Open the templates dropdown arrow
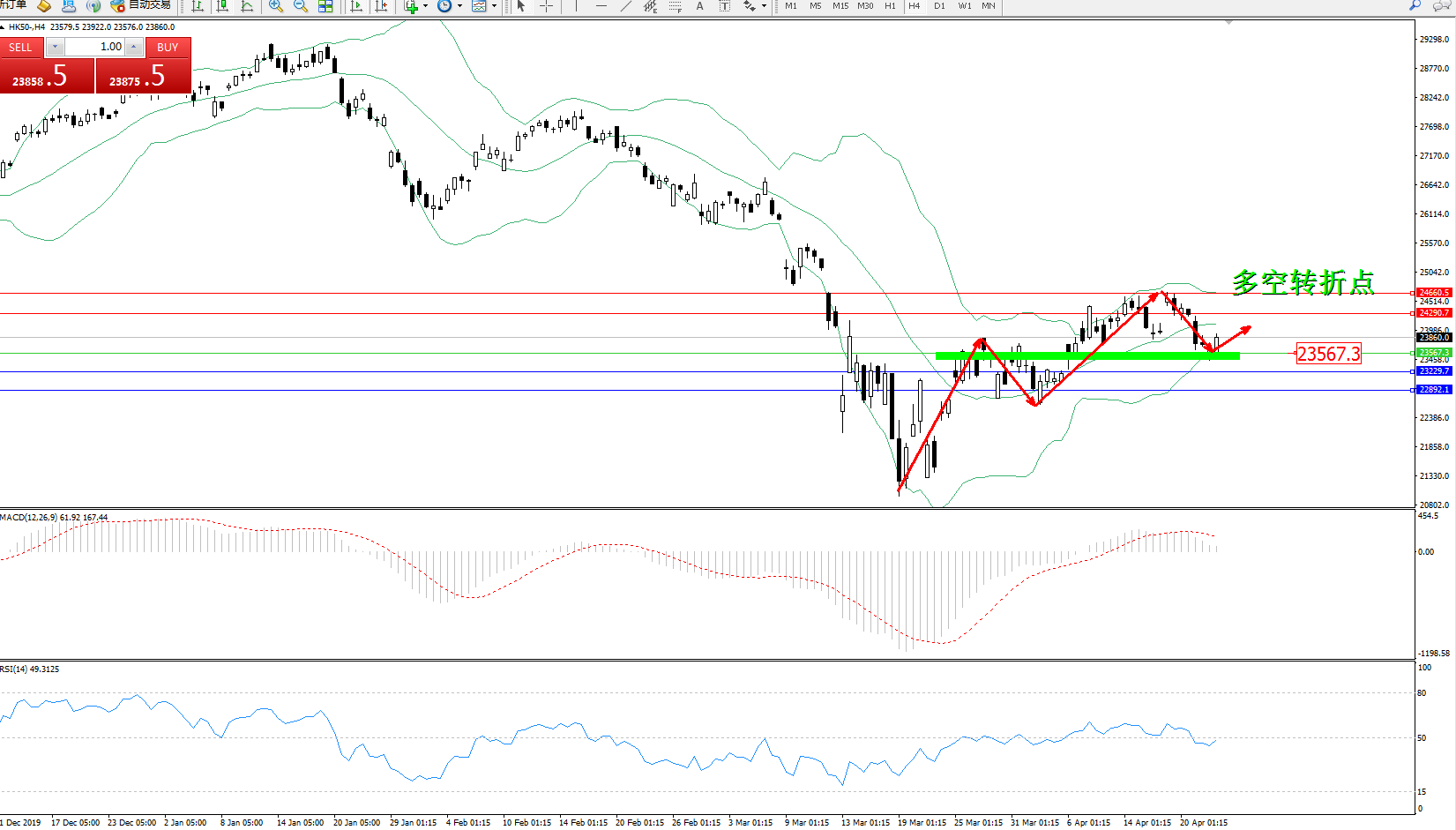This screenshot has width=1456, height=830. [x=494, y=6]
